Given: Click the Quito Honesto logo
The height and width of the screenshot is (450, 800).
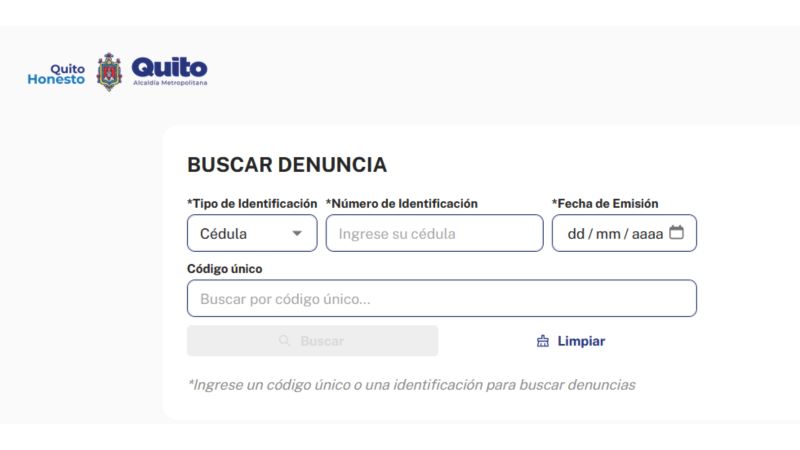Looking at the screenshot, I should tap(56, 74).
